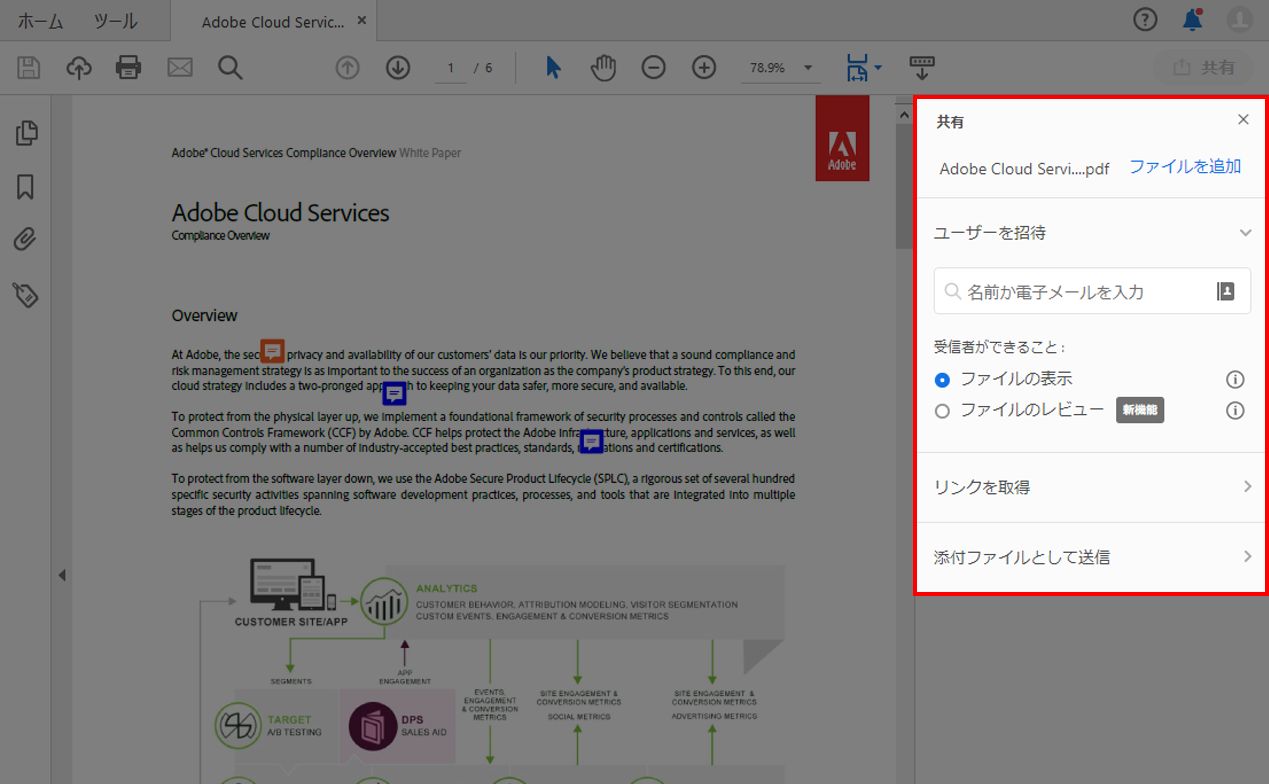
Task: Open the bookmarks panel
Action: 25,186
